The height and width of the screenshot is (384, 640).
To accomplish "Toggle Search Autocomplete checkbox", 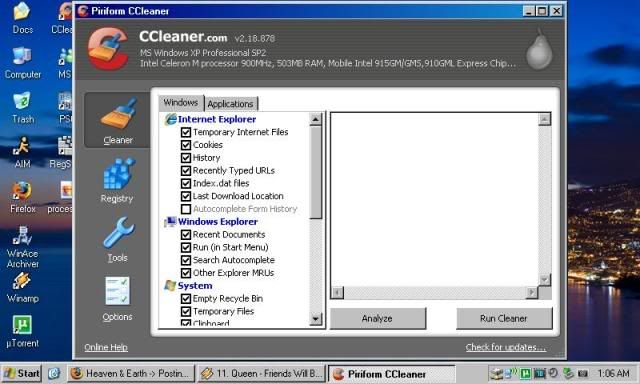I will point(186,260).
